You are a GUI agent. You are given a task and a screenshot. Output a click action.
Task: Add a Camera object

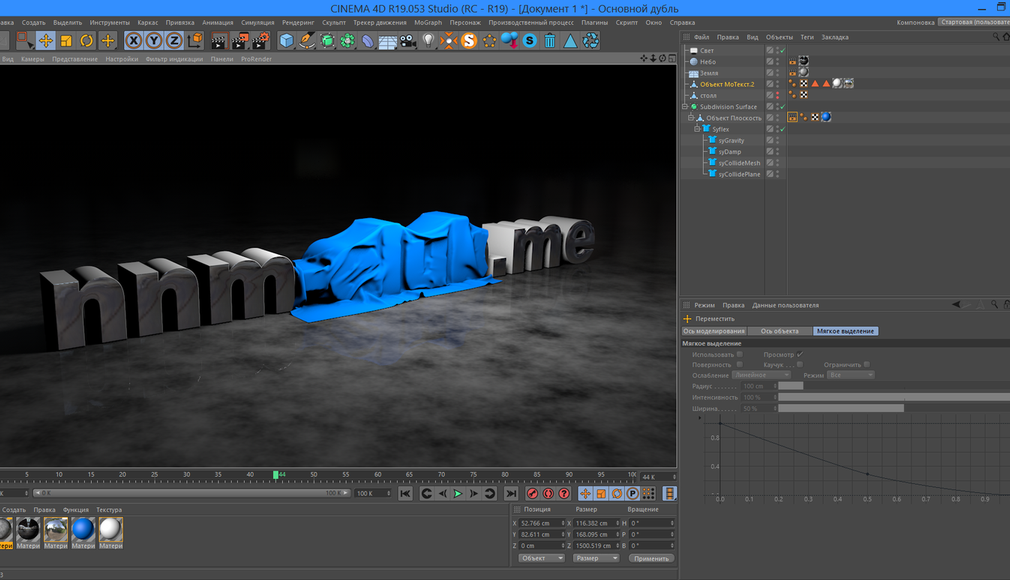click(408, 41)
